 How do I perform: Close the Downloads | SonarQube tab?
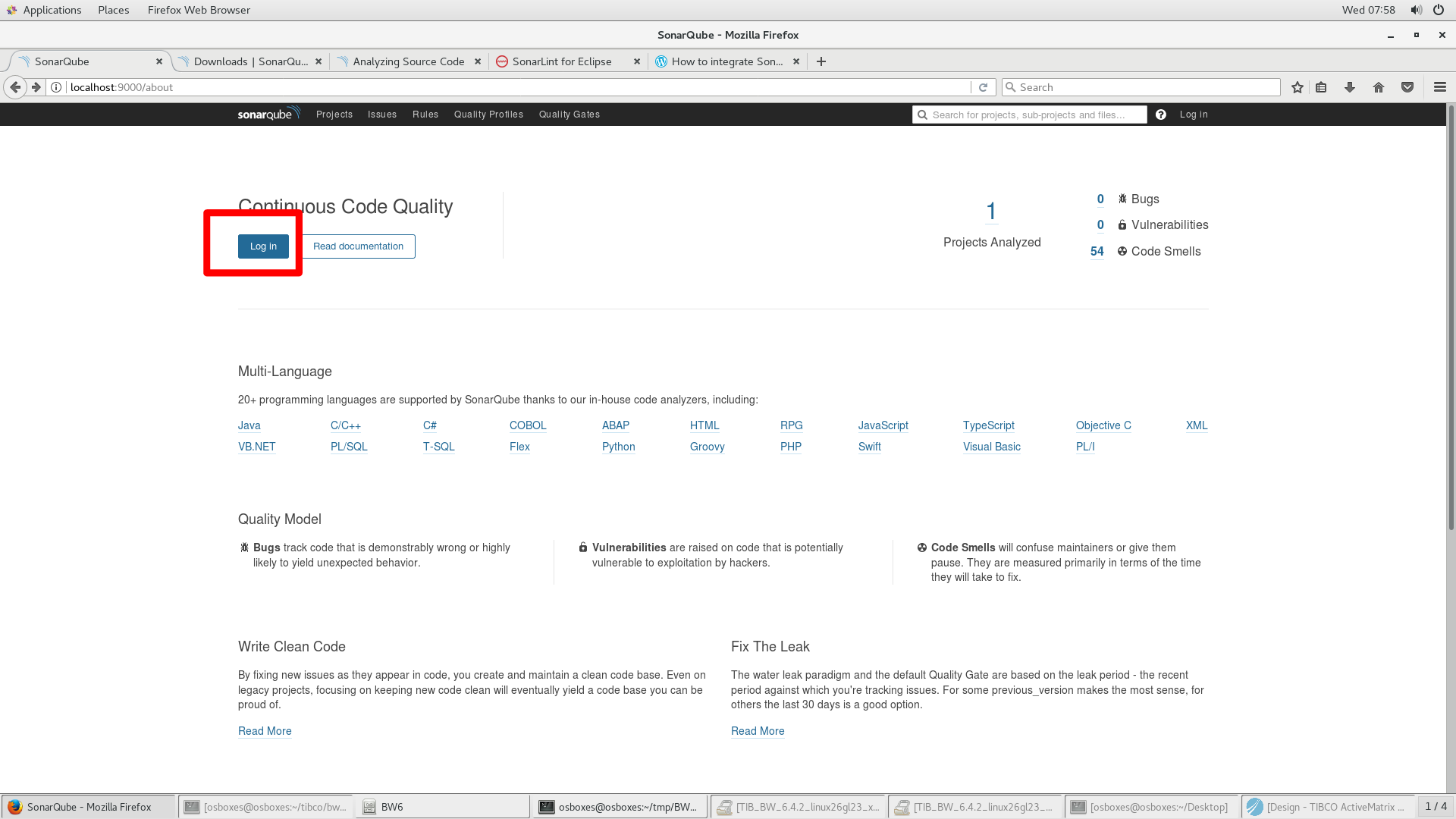click(x=318, y=61)
